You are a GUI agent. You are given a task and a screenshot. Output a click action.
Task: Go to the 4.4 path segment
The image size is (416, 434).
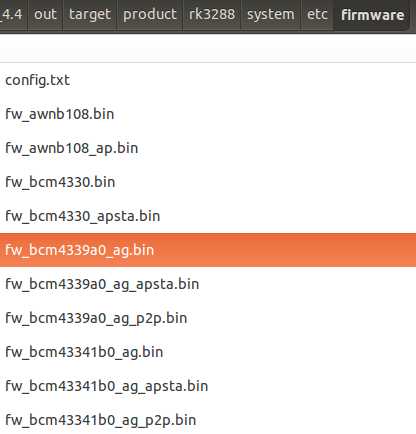click(x=12, y=15)
